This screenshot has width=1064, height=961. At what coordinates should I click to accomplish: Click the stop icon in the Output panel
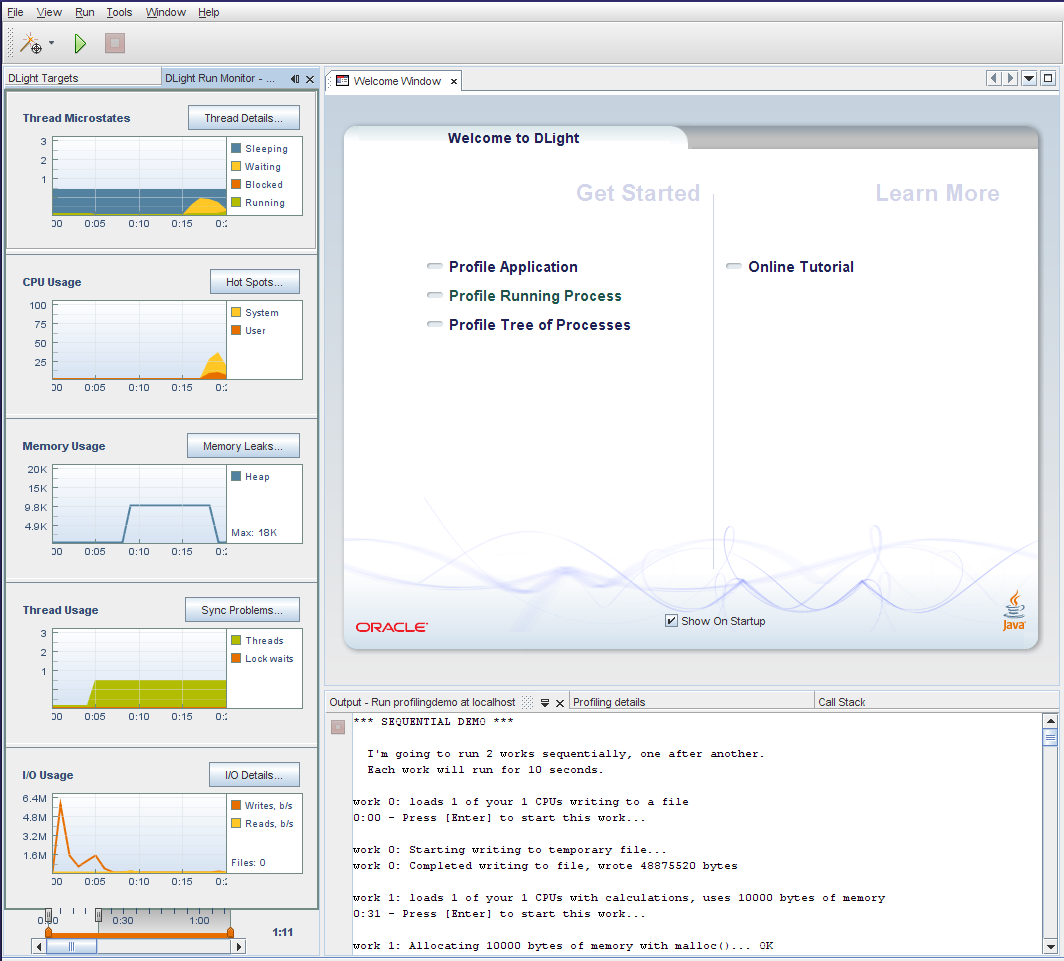(338, 727)
